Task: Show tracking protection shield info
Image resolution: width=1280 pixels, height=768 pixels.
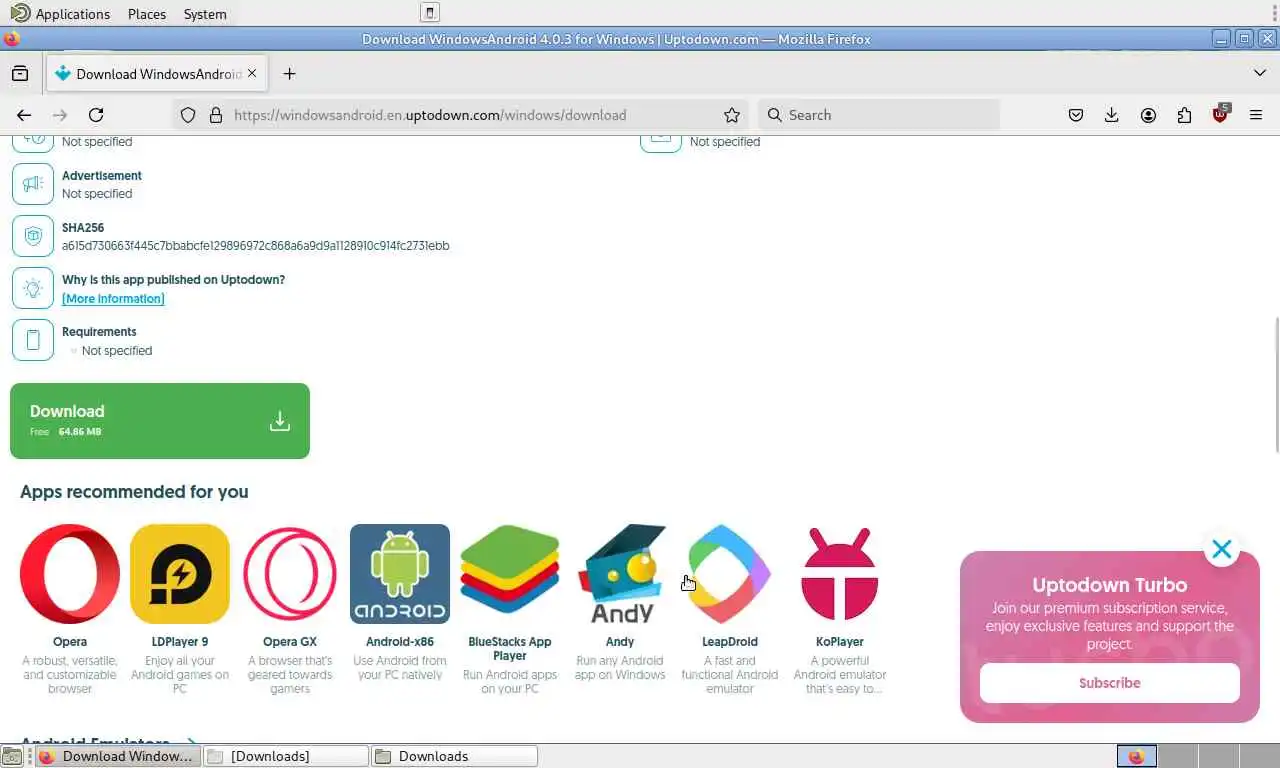Action: point(188,115)
